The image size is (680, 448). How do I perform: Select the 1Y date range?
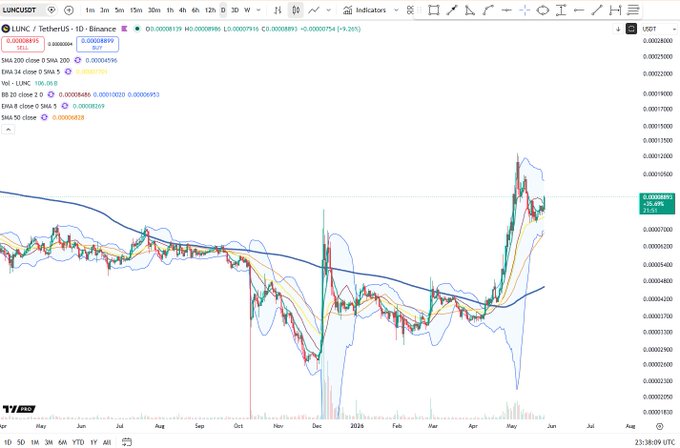pos(93,442)
